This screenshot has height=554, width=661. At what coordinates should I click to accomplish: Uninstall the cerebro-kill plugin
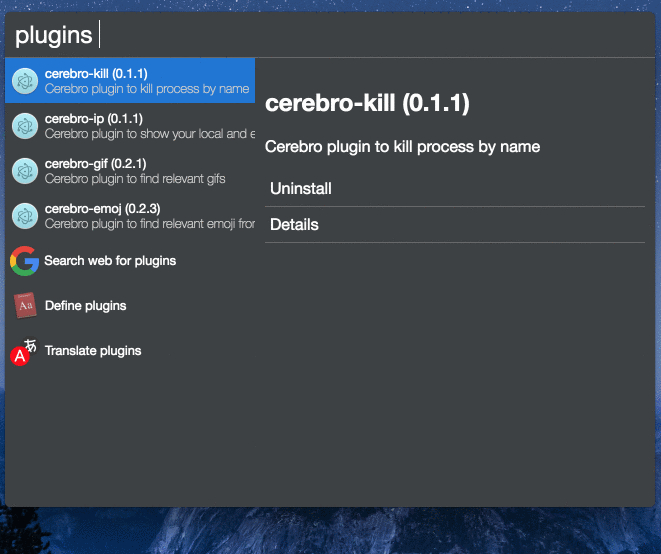[455, 188]
